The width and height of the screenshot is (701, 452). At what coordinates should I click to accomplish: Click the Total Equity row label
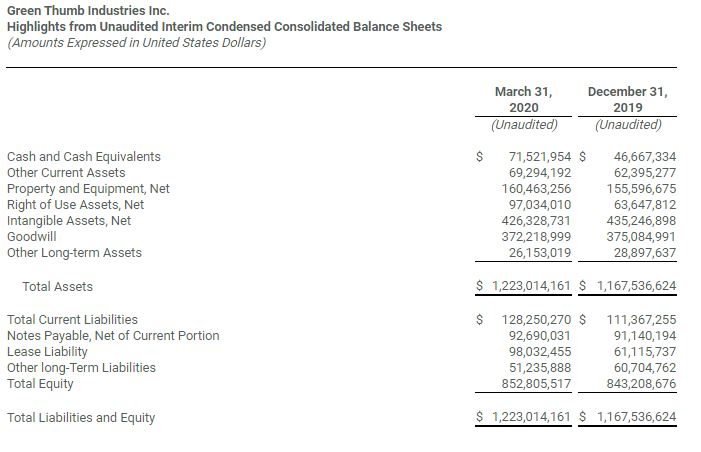(x=40, y=384)
